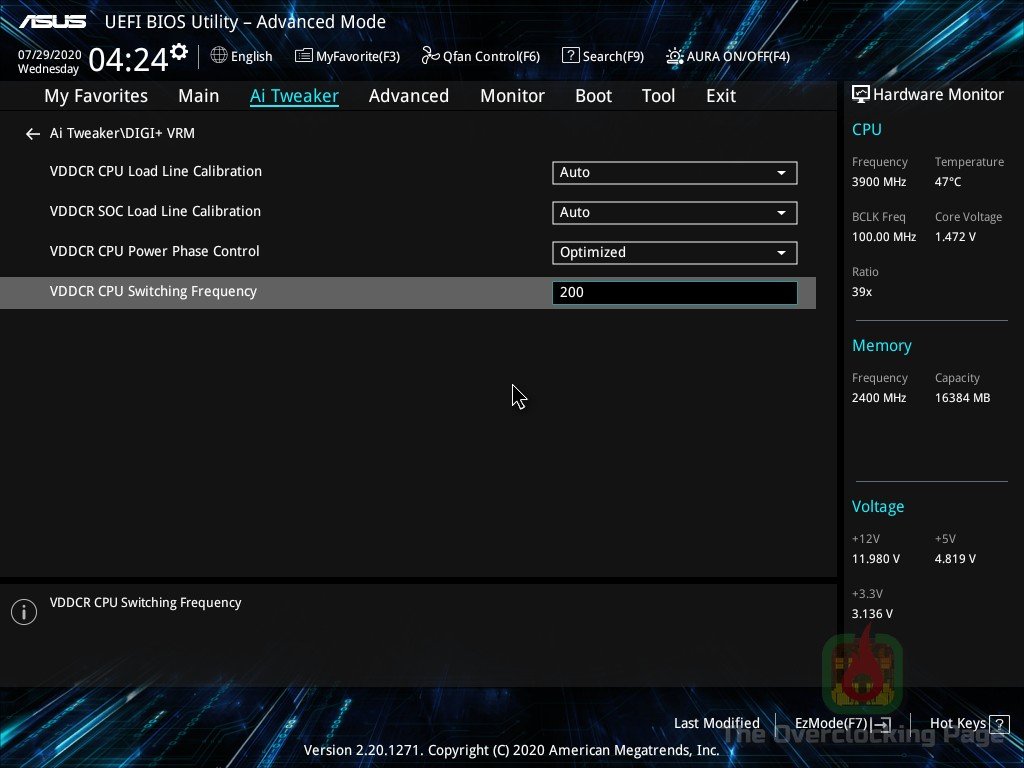Screen dimensions: 1024x768
Task: Open the VDDCR SOC Load Line Calibration dropdown
Action: (674, 212)
